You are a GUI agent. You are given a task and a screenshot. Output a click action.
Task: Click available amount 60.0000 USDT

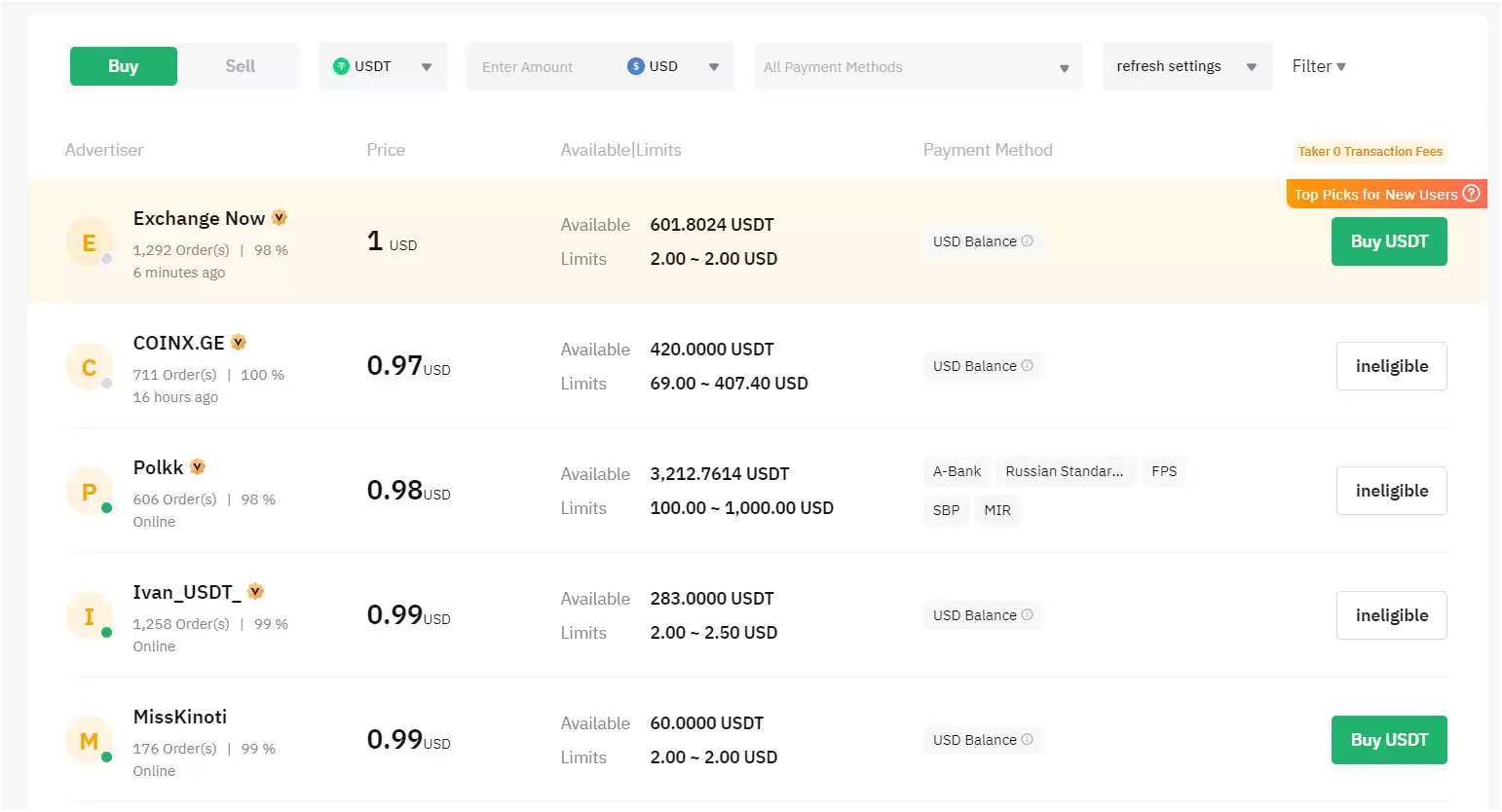click(x=707, y=723)
